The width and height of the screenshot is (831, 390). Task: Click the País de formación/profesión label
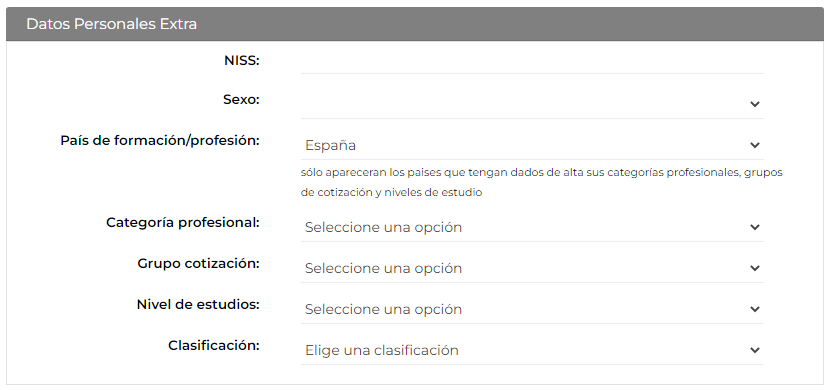[160, 141]
